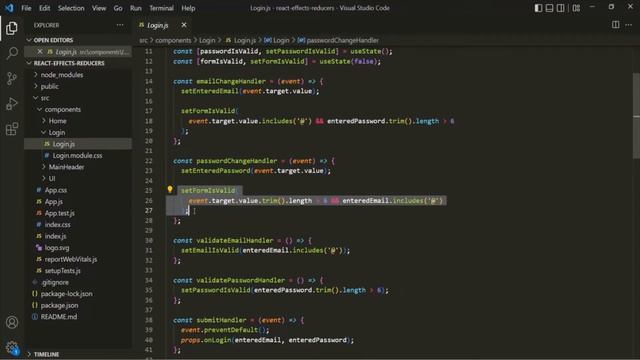This screenshot has width=640, height=360.
Task: Open the Edit menu
Action: 44,8
